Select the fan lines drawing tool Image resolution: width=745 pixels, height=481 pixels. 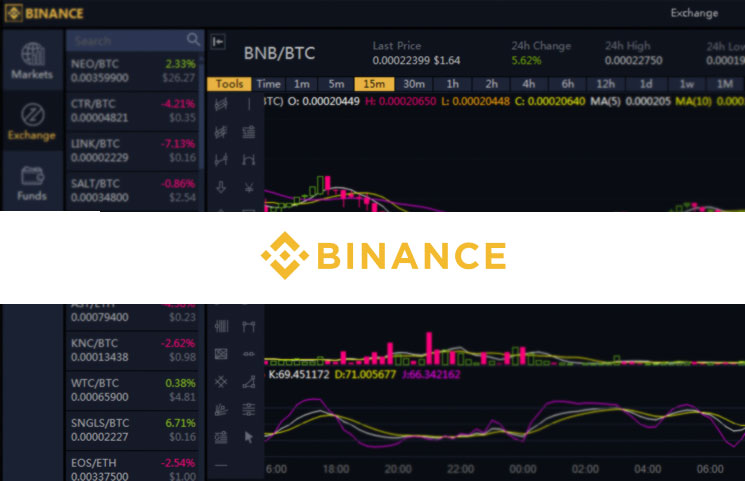pos(221,409)
